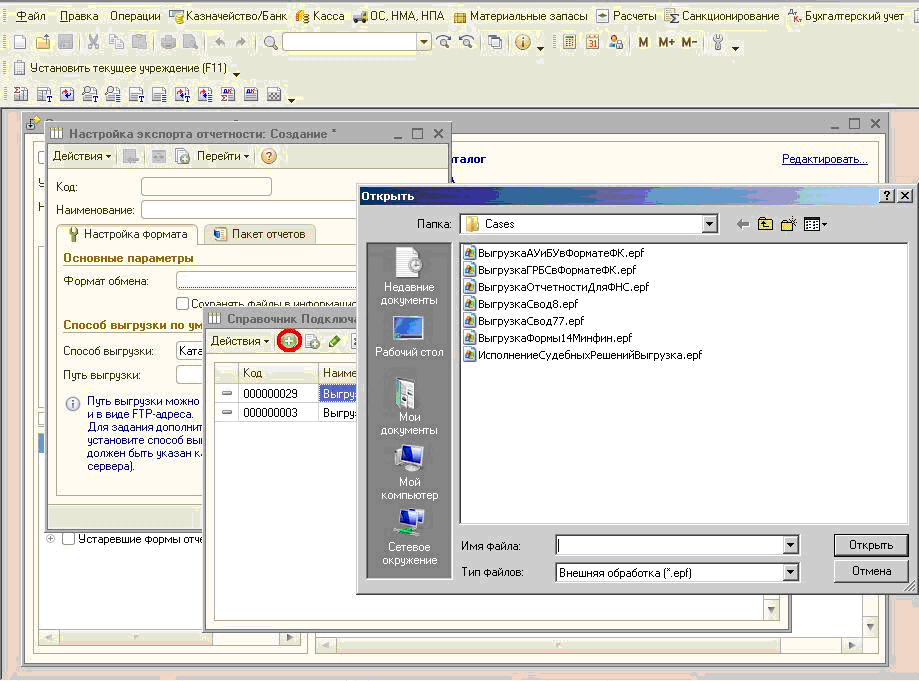Toggle the Сохранять файлы в информационной базе checkbox
This screenshot has height=681, width=919.
[x=183, y=303]
